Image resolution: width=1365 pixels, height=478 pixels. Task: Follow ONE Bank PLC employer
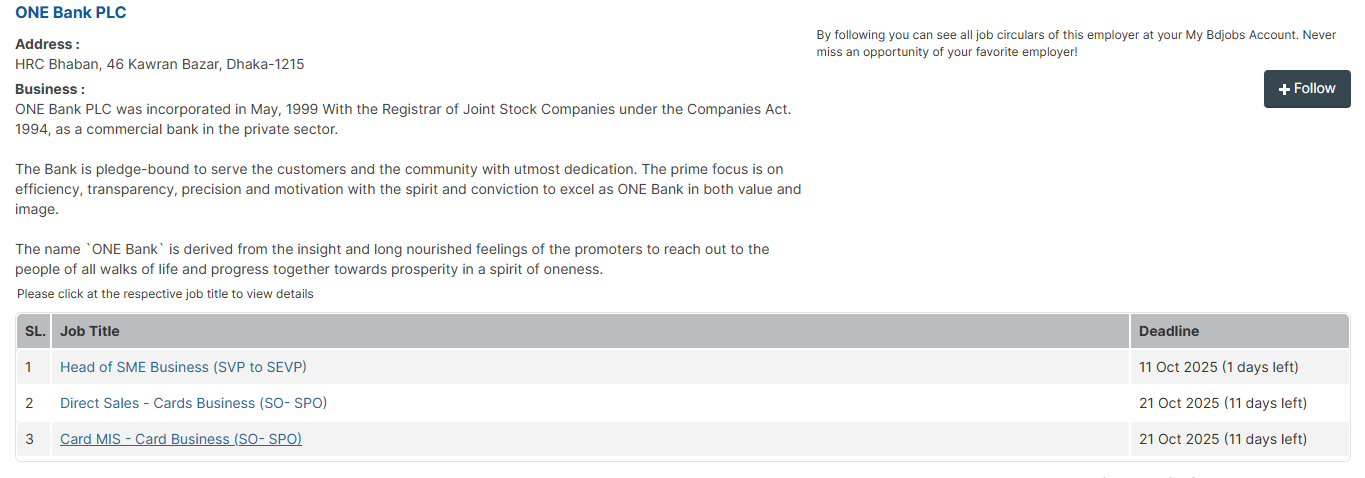point(1307,89)
